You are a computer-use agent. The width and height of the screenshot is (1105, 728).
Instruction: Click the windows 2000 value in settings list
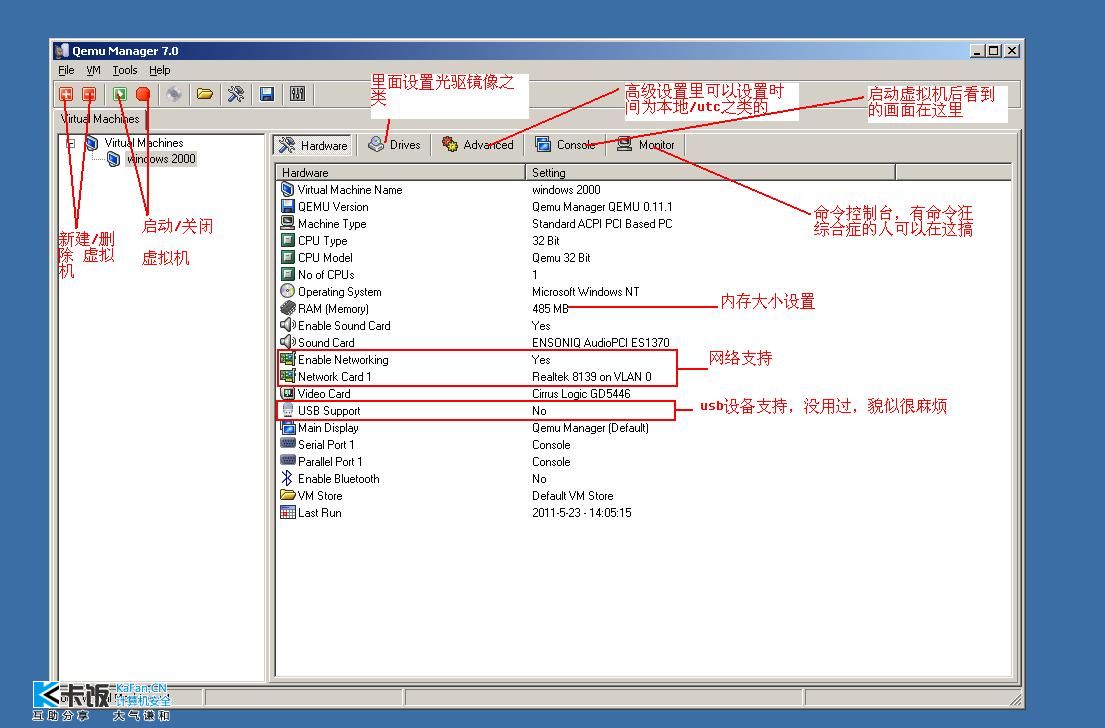click(x=567, y=190)
